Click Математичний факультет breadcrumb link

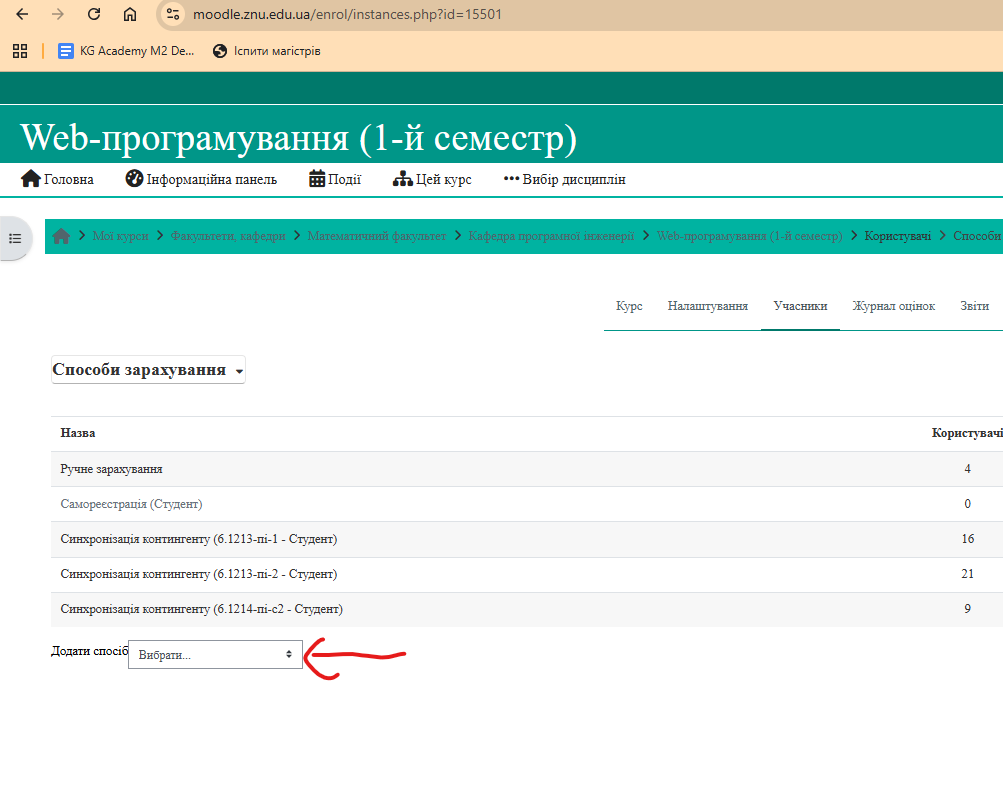point(377,236)
